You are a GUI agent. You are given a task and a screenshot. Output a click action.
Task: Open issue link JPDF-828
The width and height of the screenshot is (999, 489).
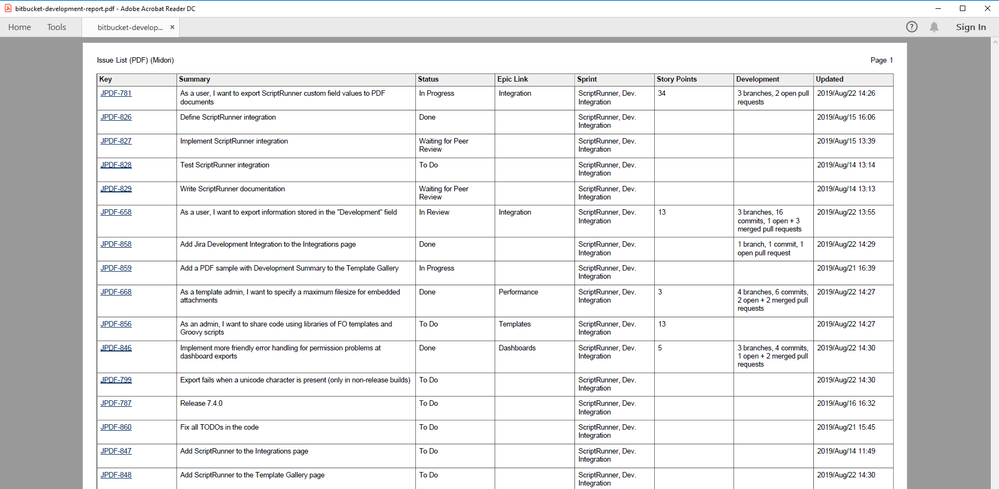(116, 165)
